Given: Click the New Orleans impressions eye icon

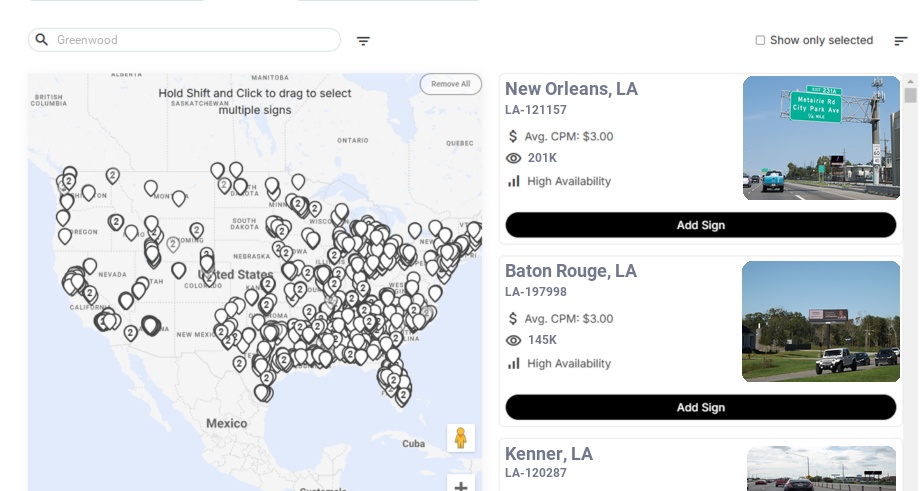Looking at the screenshot, I should click(x=514, y=158).
